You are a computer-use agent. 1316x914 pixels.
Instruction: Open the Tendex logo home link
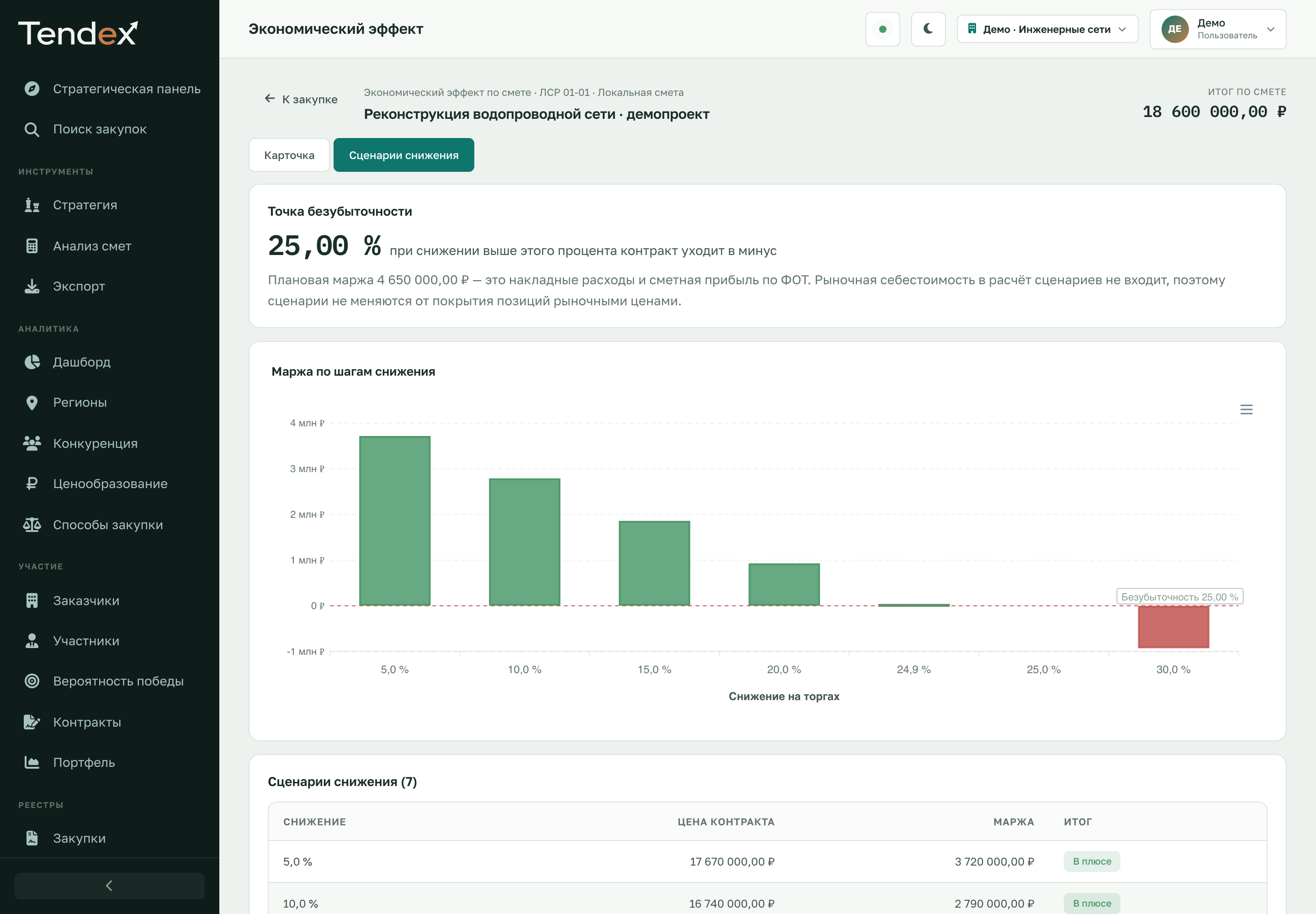click(x=78, y=33)
